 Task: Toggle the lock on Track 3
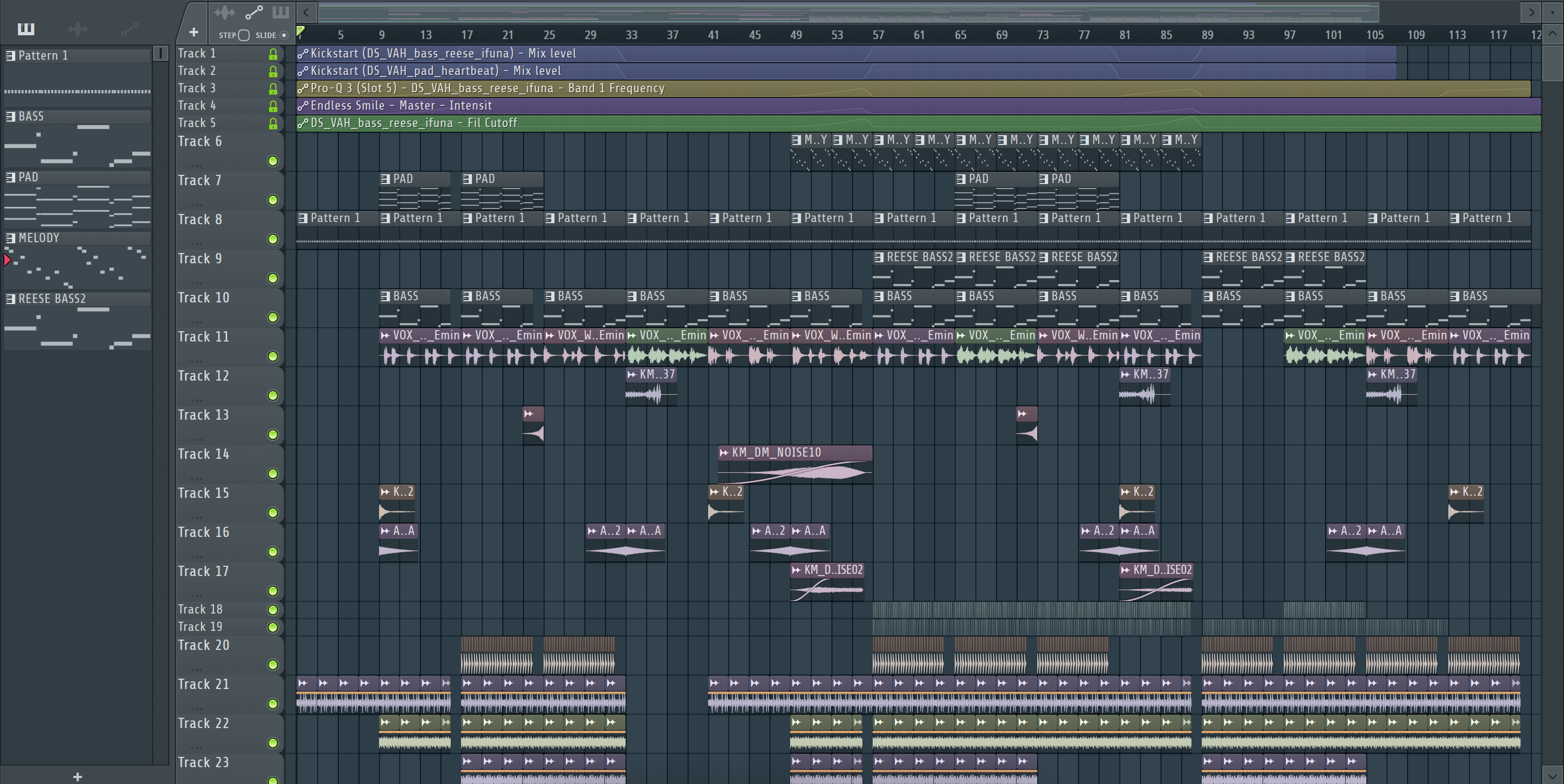coord(273,88)
